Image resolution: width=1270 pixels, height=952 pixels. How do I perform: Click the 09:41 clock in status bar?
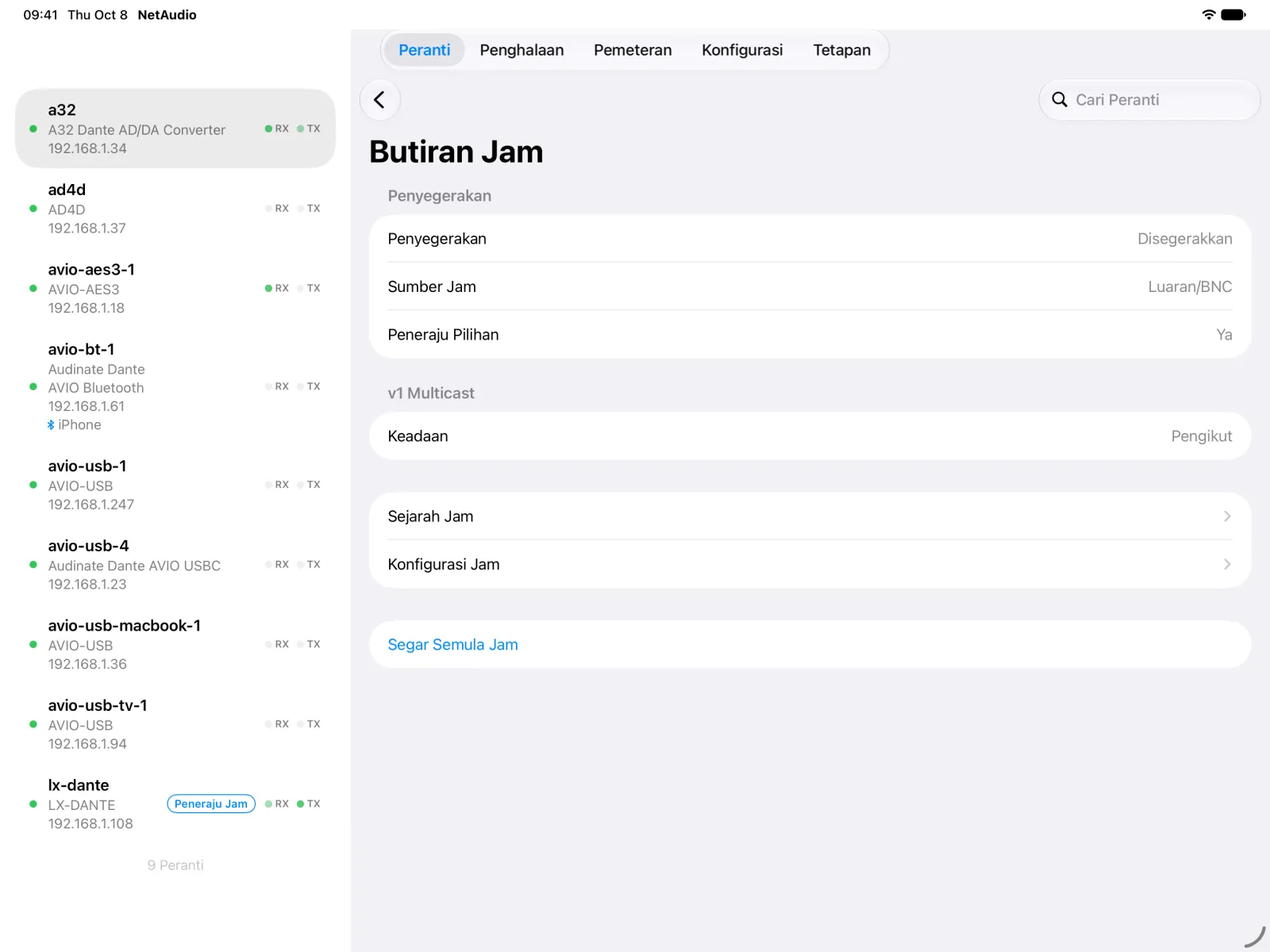[40, 15]
